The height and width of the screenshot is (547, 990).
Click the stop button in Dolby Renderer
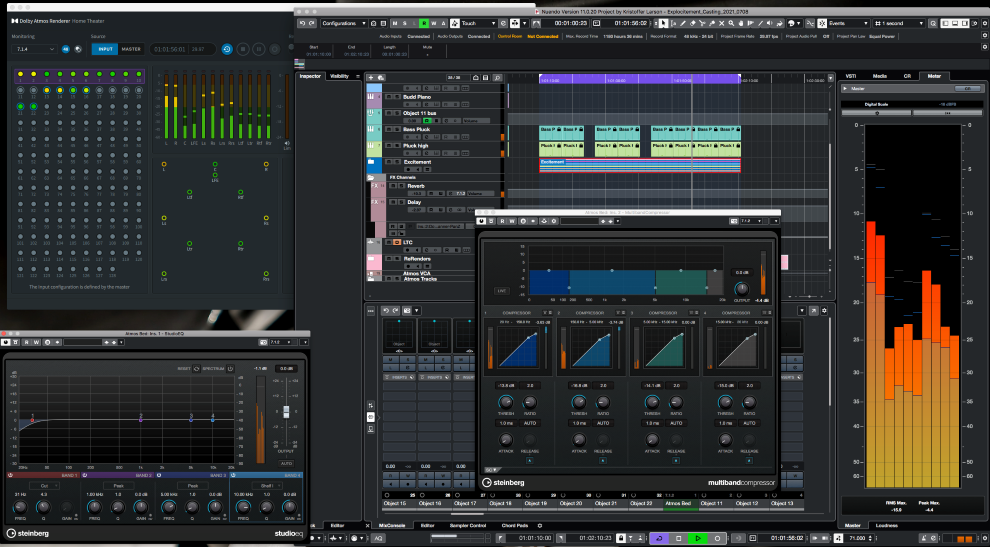pos(243,49)
